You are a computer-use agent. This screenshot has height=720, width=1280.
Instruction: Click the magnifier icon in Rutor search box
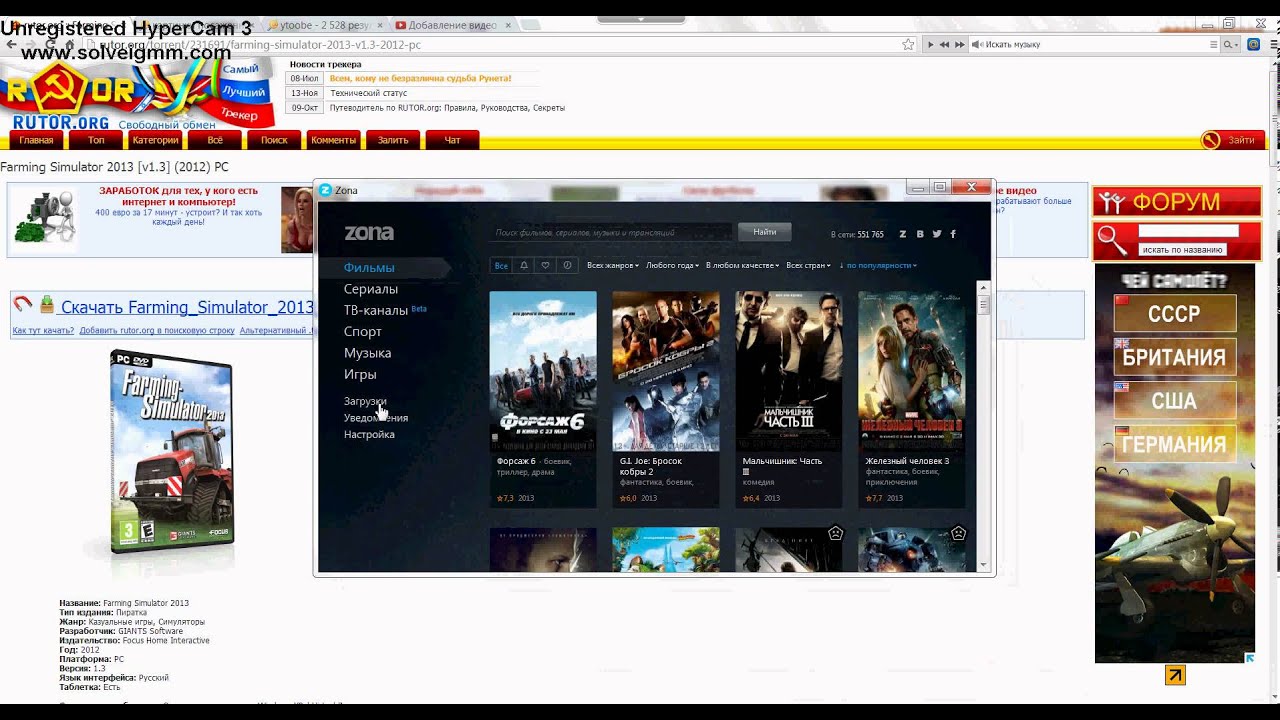(1112, 240)
